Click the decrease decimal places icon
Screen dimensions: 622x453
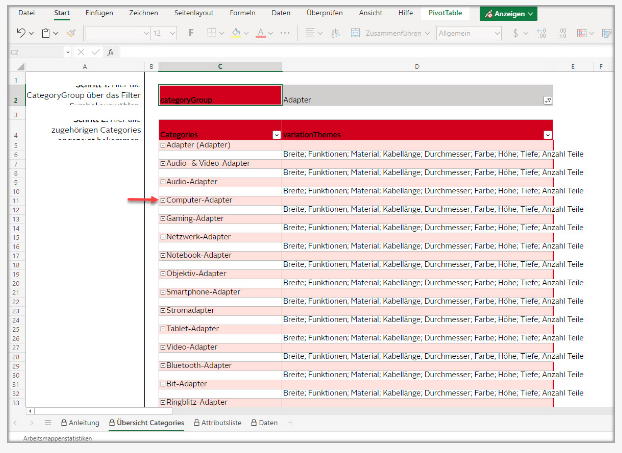pyautogui.click(x=562, y=33)
